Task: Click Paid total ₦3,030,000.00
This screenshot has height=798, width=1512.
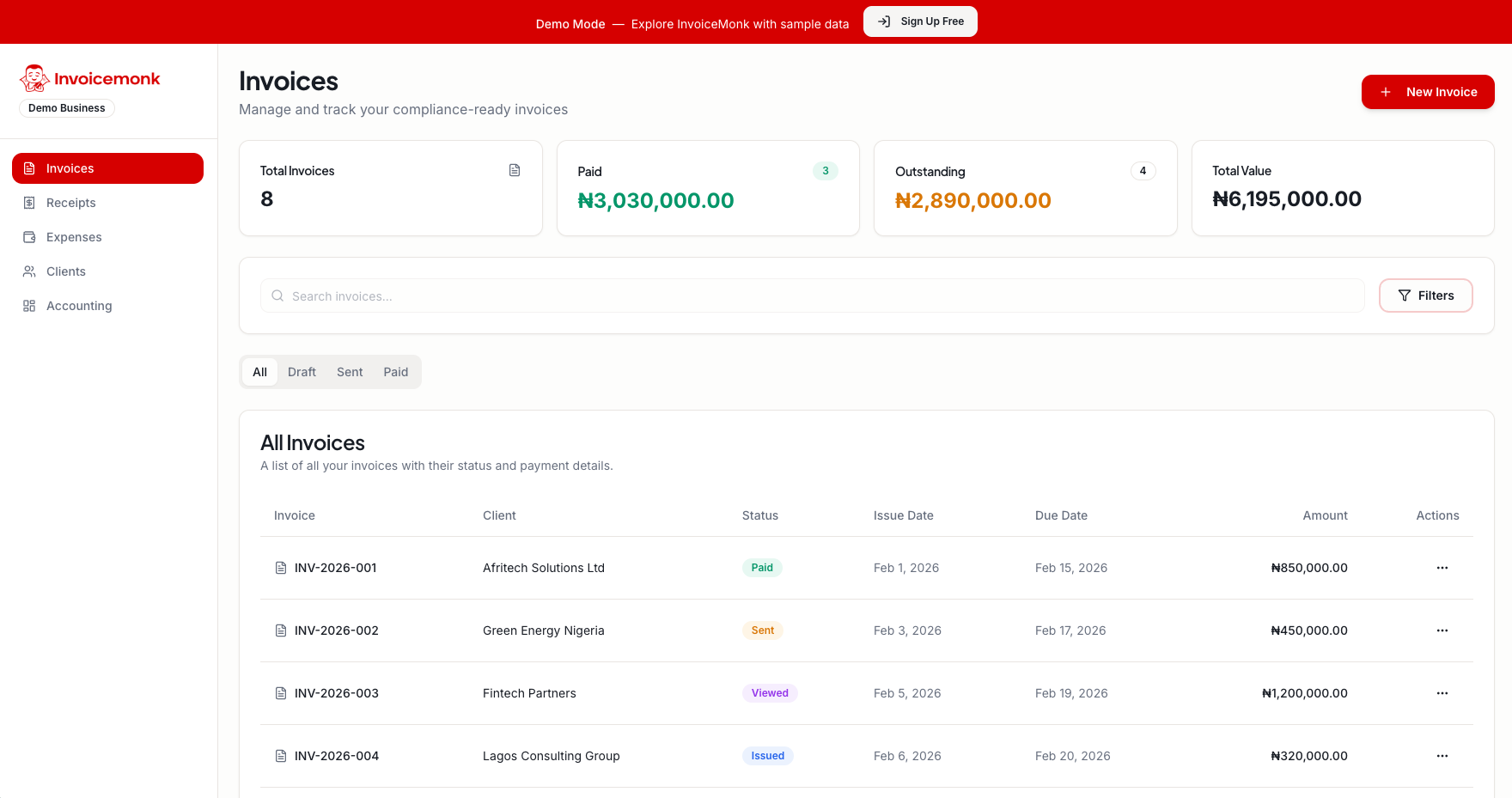Action: tap(655, 200)
